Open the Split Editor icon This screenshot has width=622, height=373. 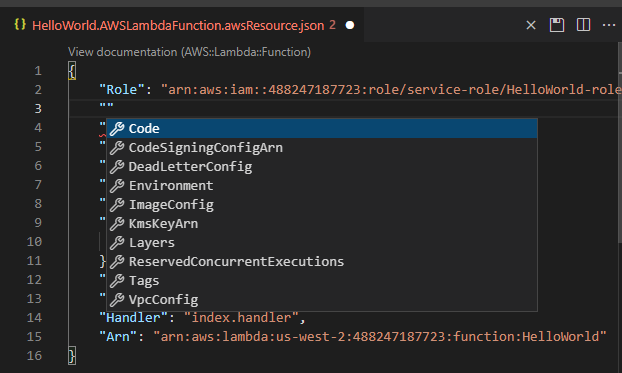click(583, 25)
